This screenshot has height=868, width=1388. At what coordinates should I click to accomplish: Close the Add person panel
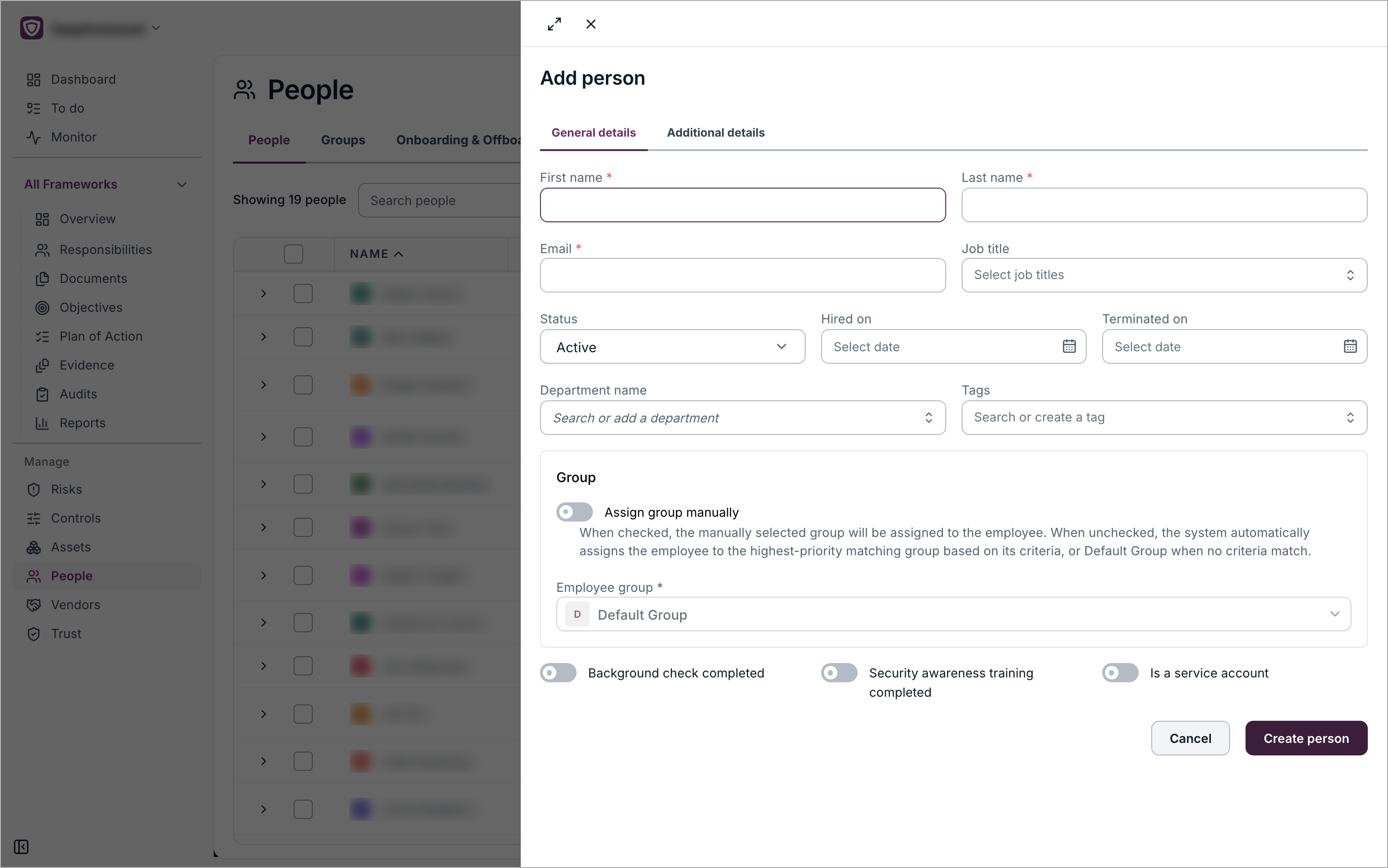pyautogui.click(x=591, y=24)
